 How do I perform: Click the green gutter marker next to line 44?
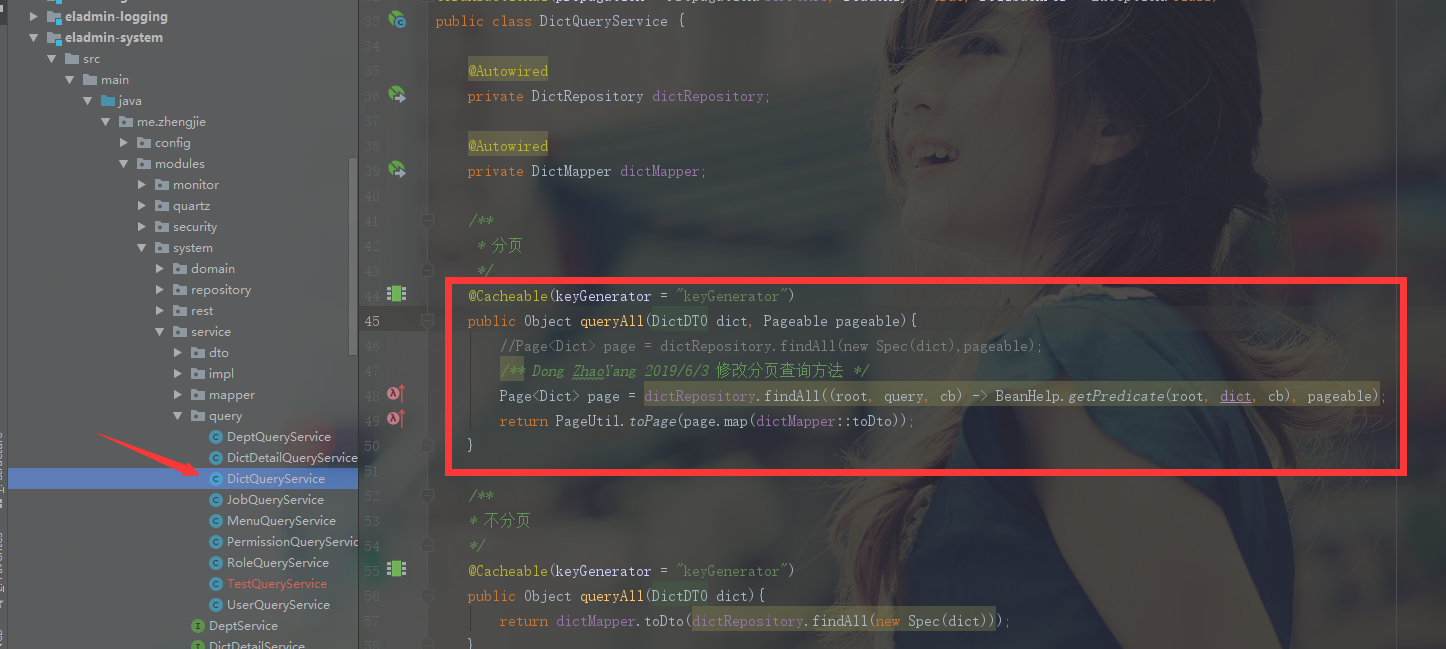(x=395, y=295)
